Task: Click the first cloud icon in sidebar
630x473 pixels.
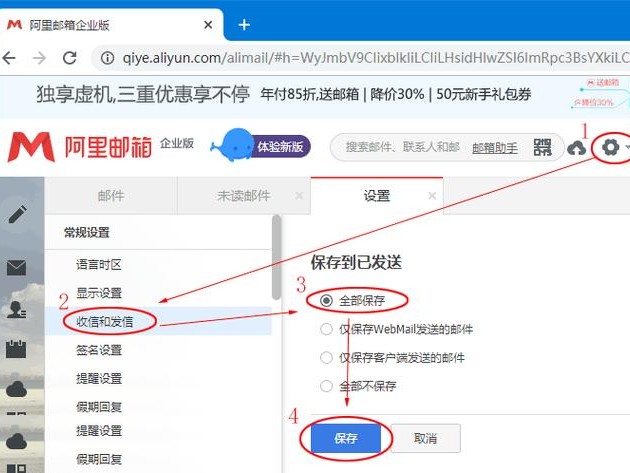Action: tap(16, 389)
